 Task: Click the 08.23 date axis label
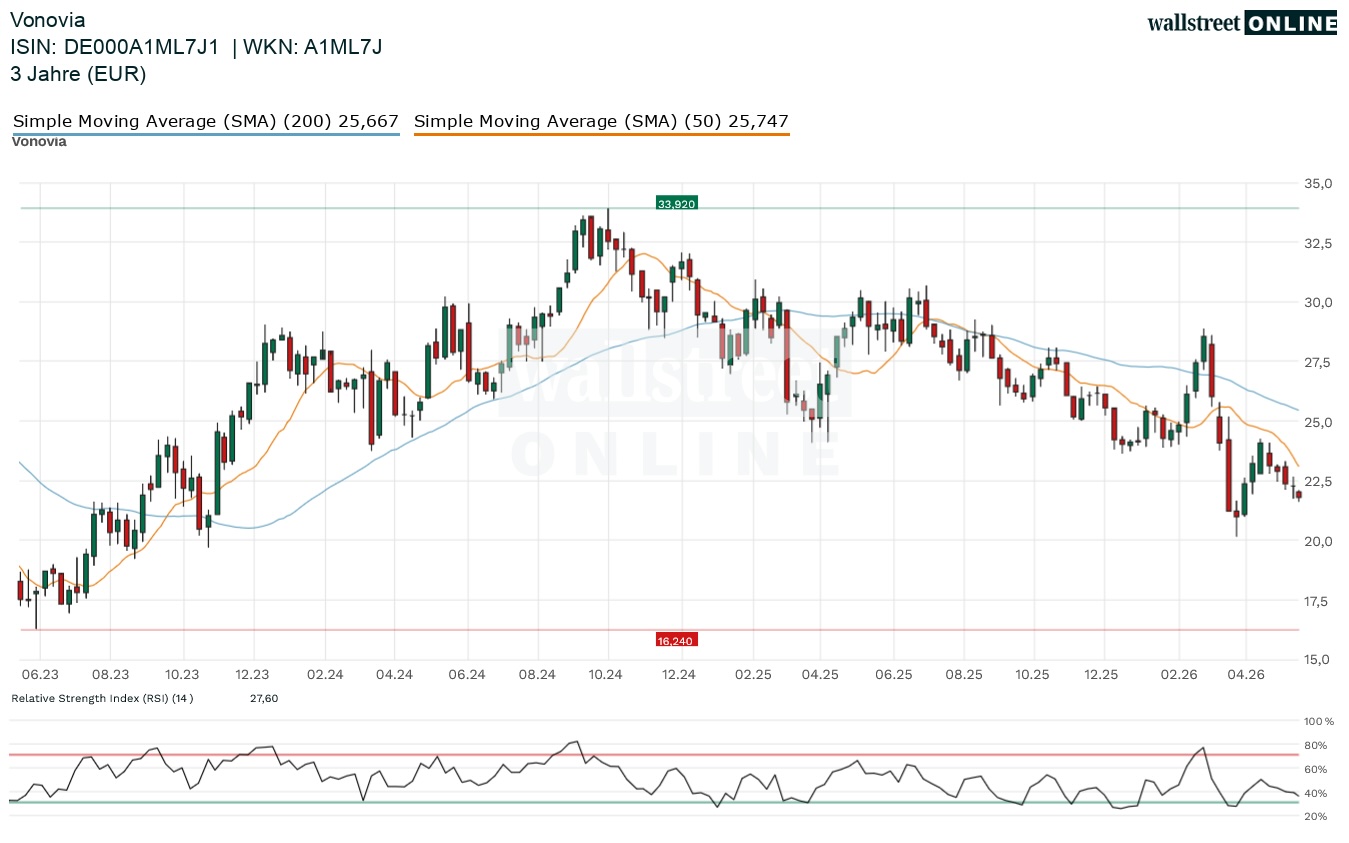pyautogui.click(x=110, y=675)
